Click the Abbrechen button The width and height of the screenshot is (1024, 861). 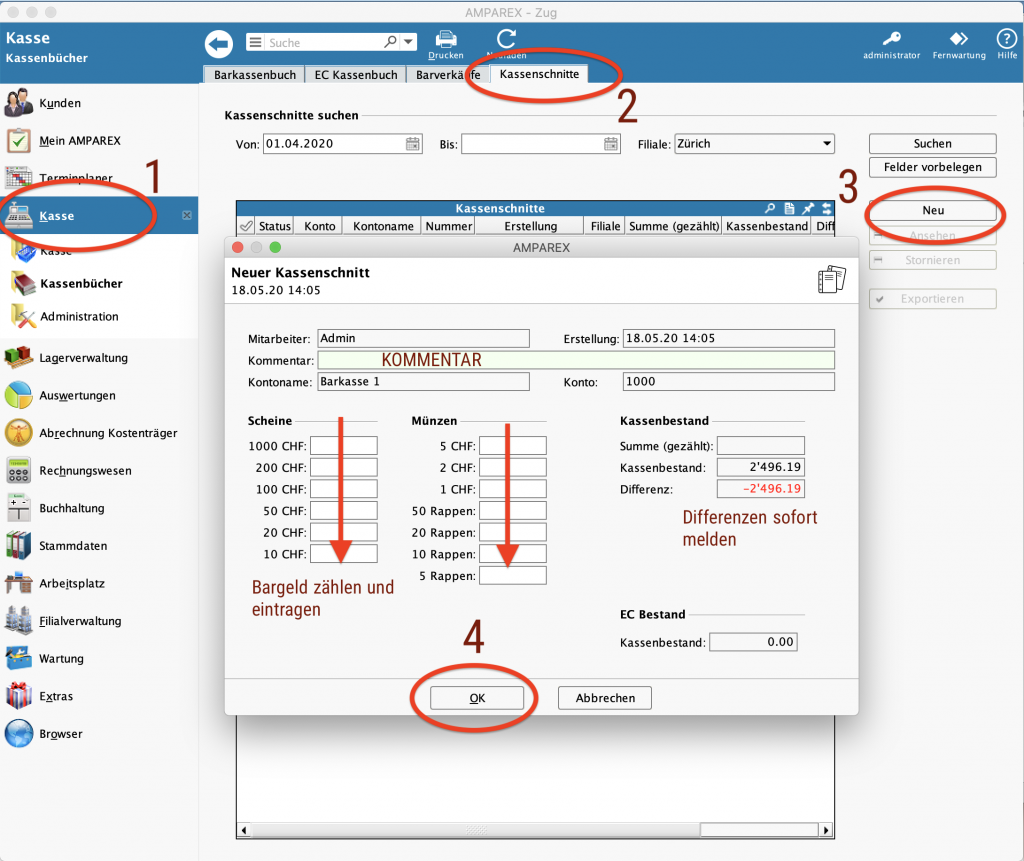(605, 698)
